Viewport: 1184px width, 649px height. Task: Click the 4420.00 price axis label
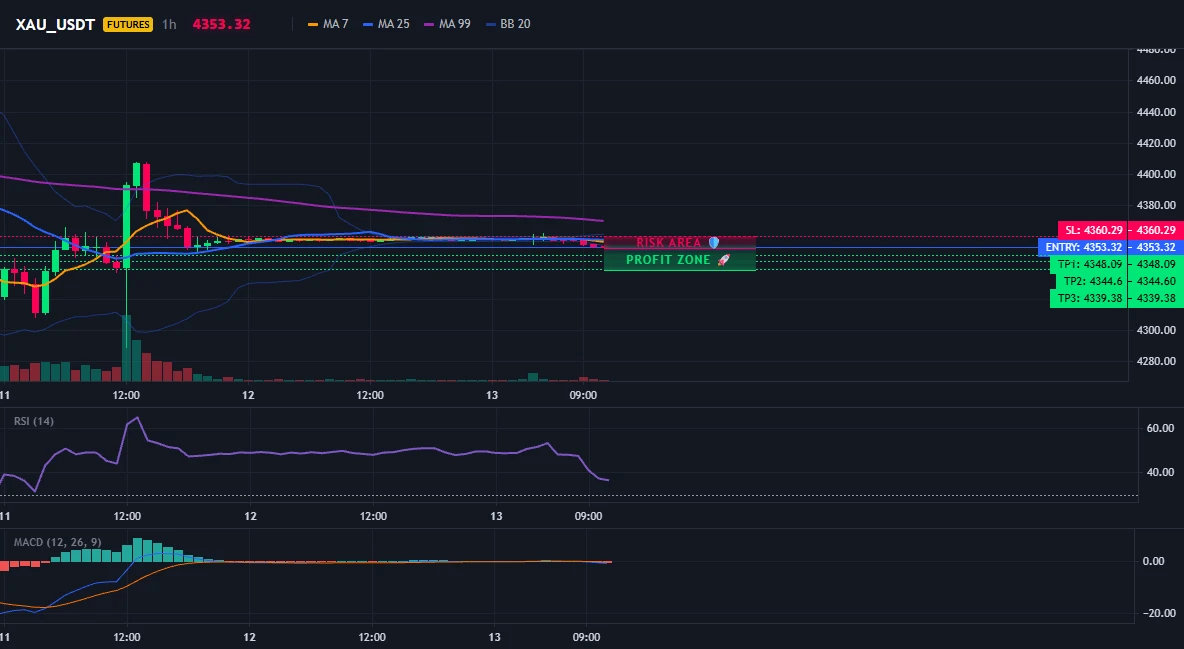click(1155, 143)
